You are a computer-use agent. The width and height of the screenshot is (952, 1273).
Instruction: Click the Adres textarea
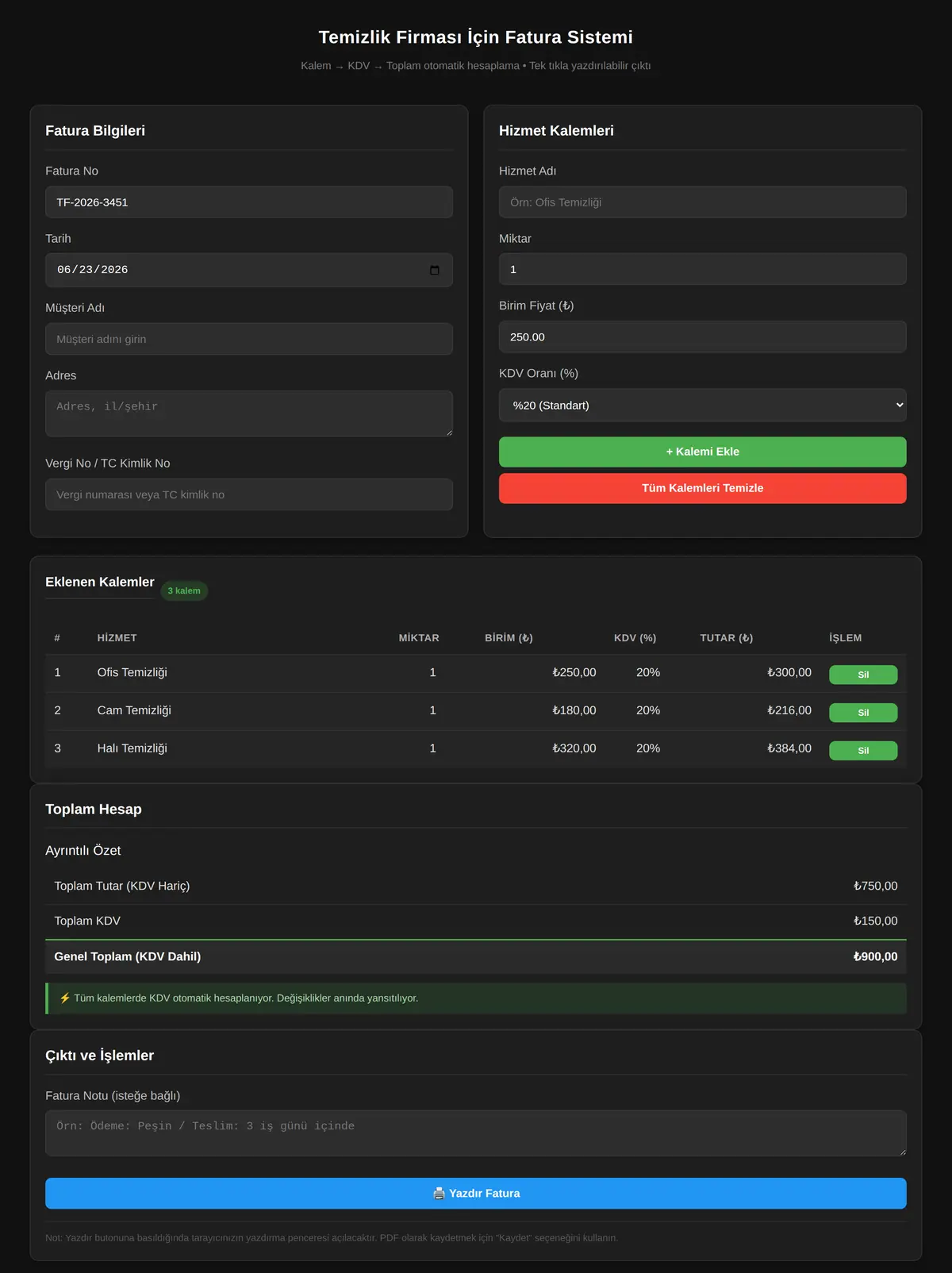click(249, 413)
